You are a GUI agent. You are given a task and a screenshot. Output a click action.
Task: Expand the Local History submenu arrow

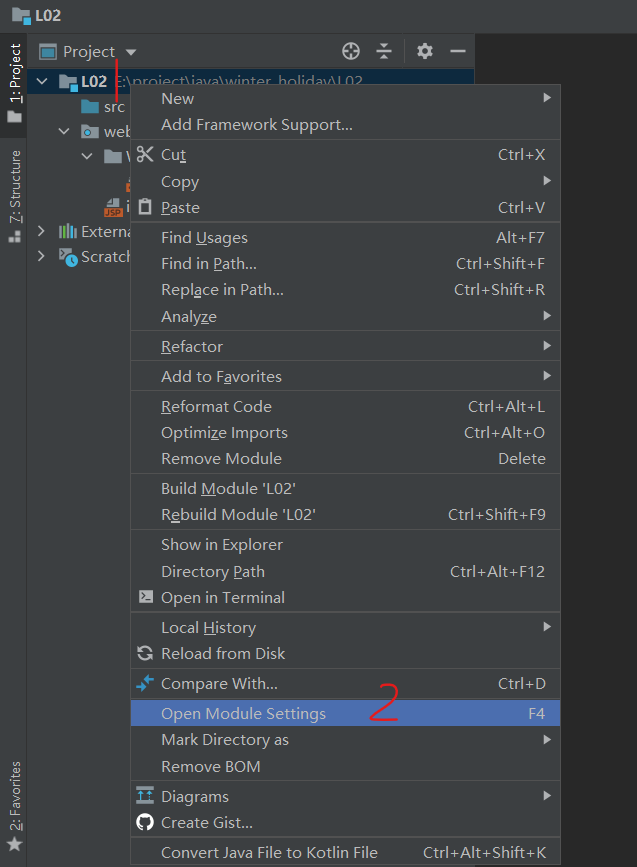[x=547, y=626]
